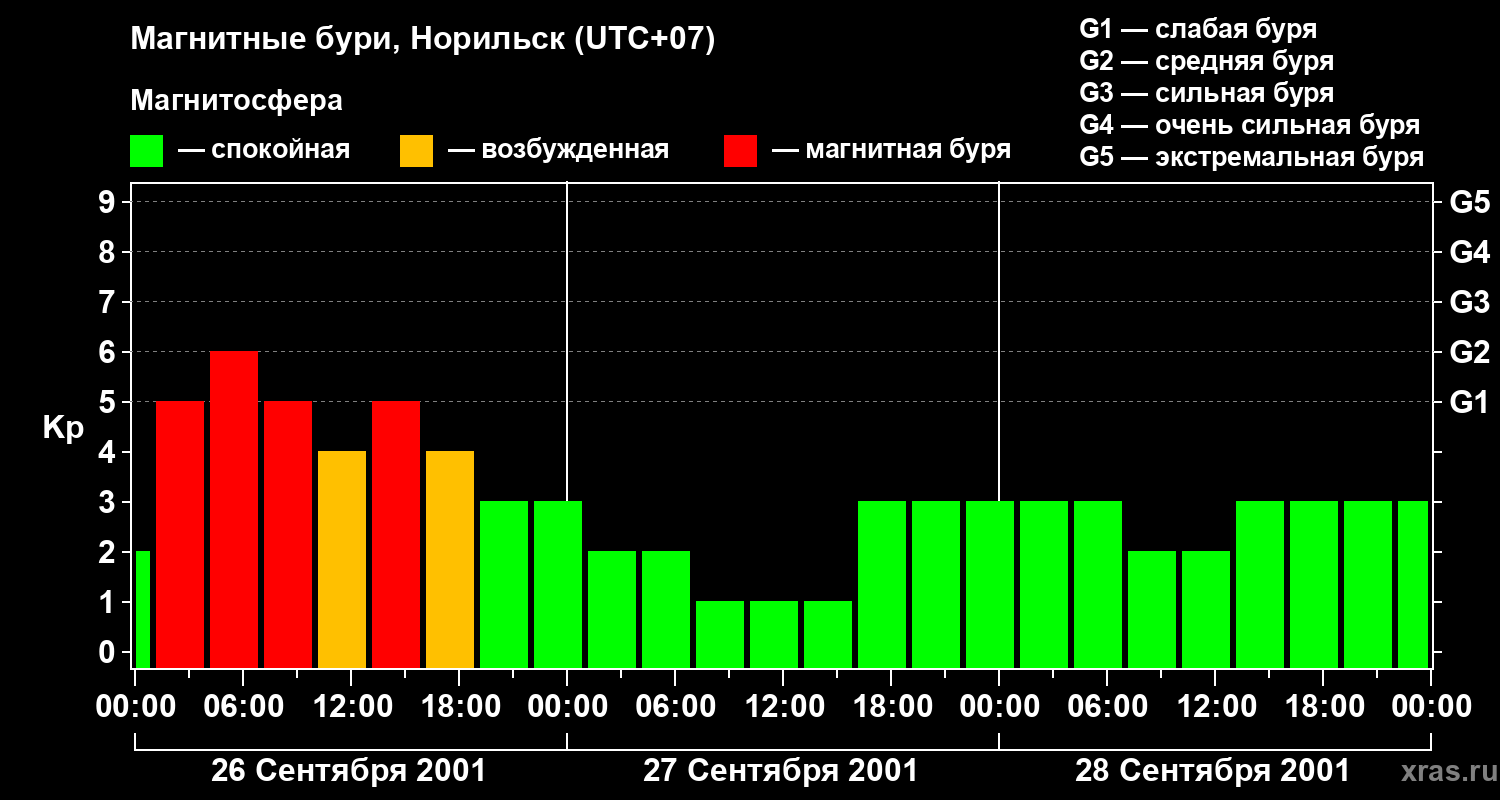Click the first full red bar on 26 September
Viewport: 1500px width, 800px height.
[x=180, y=535]
